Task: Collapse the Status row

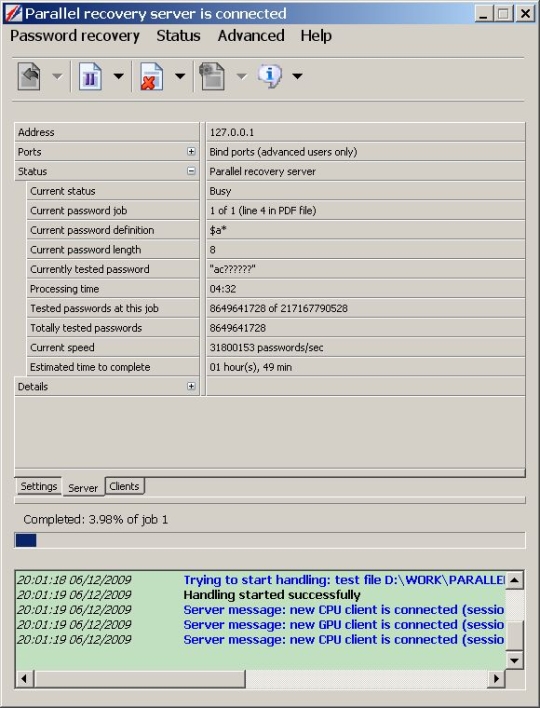Action: pyautogui.click(x=191, y=171)
